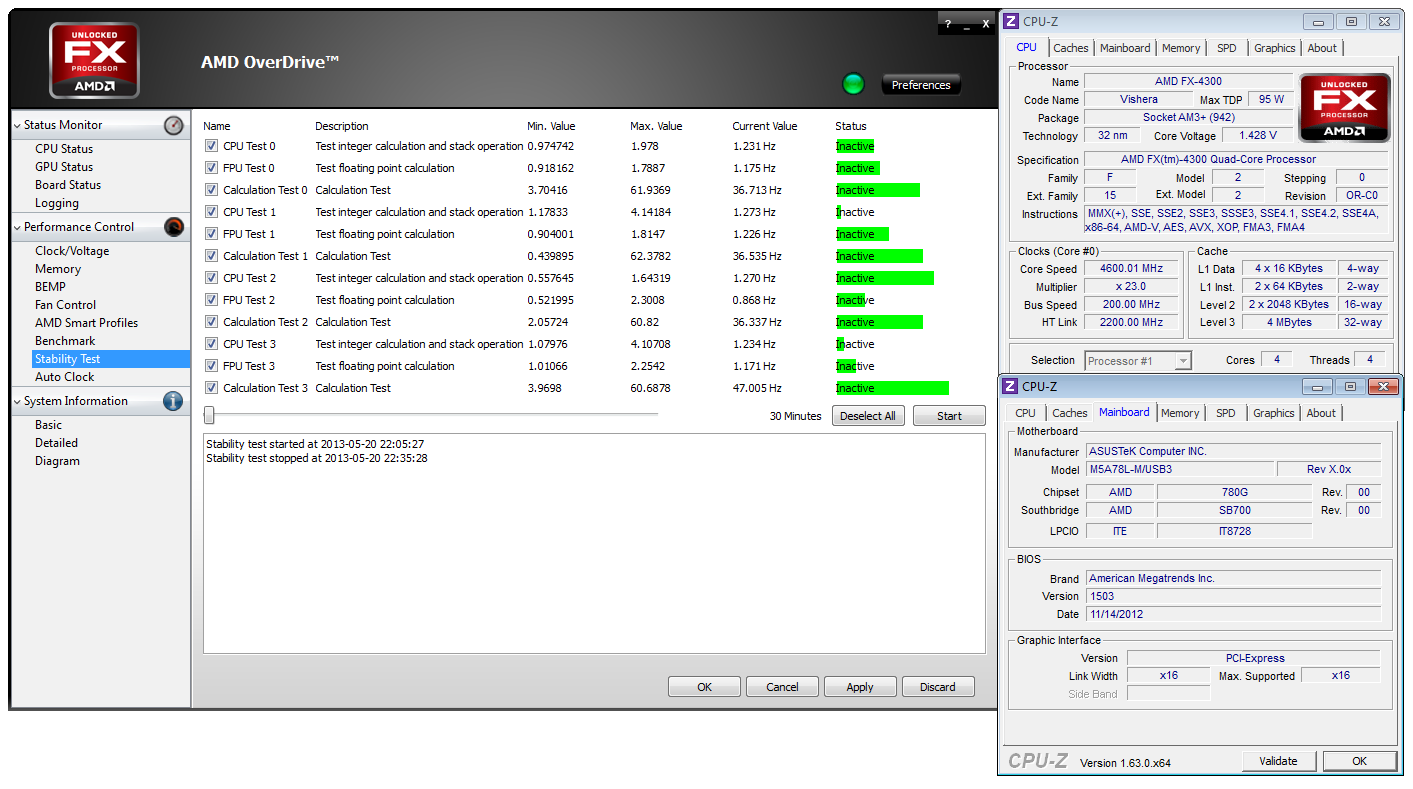Click the AMD FX logo in OverDrive header
Screen dimensions: 1413x789
tap(94, 60)
